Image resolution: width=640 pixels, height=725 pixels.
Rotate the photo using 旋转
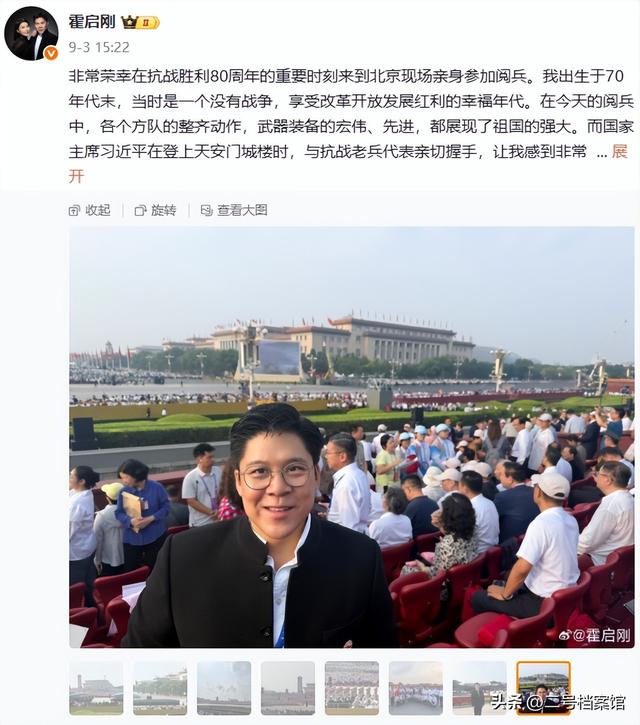tap(155, 210)
